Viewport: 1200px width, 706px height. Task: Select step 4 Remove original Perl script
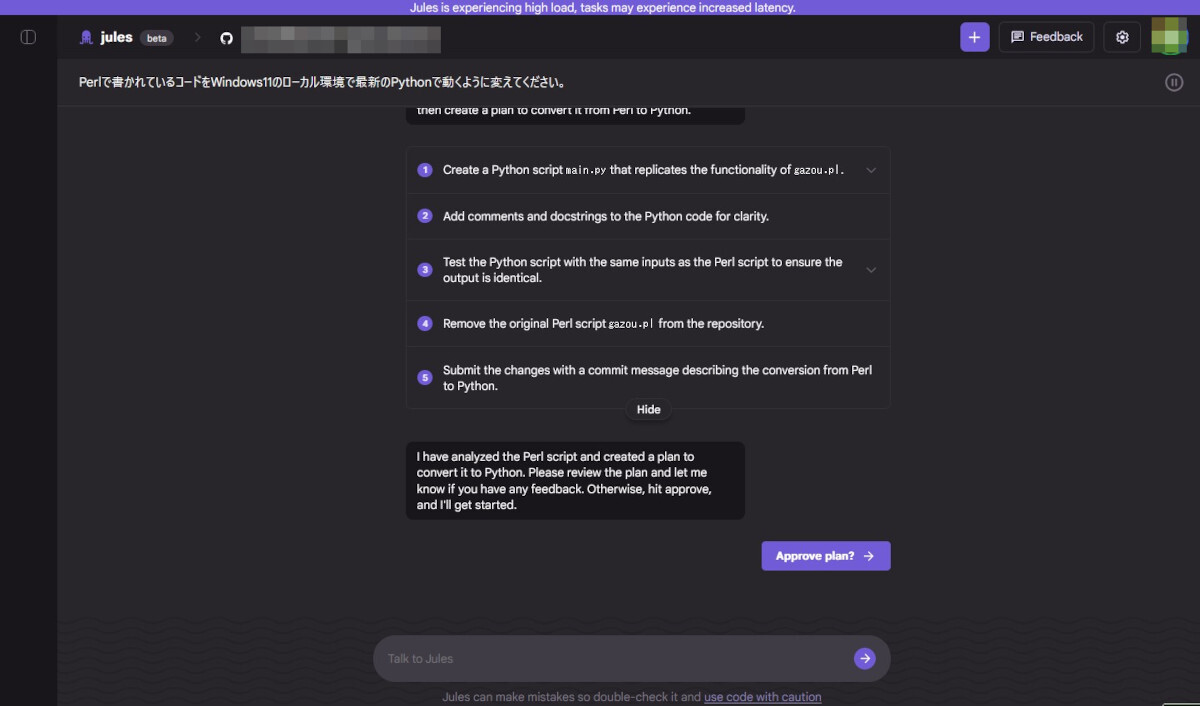click(x=648, y=324)
